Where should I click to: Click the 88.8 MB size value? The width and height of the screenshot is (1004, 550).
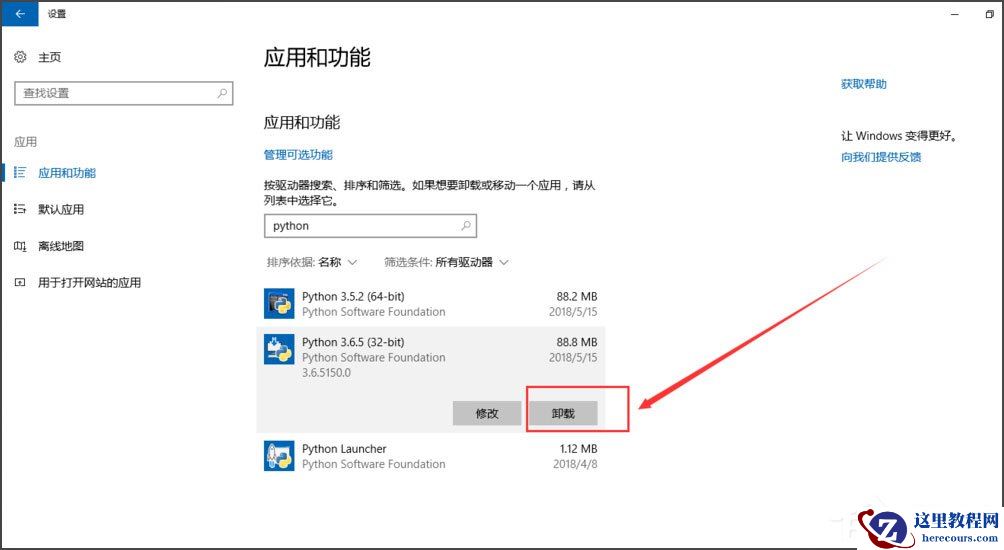(x=576, y=342)
